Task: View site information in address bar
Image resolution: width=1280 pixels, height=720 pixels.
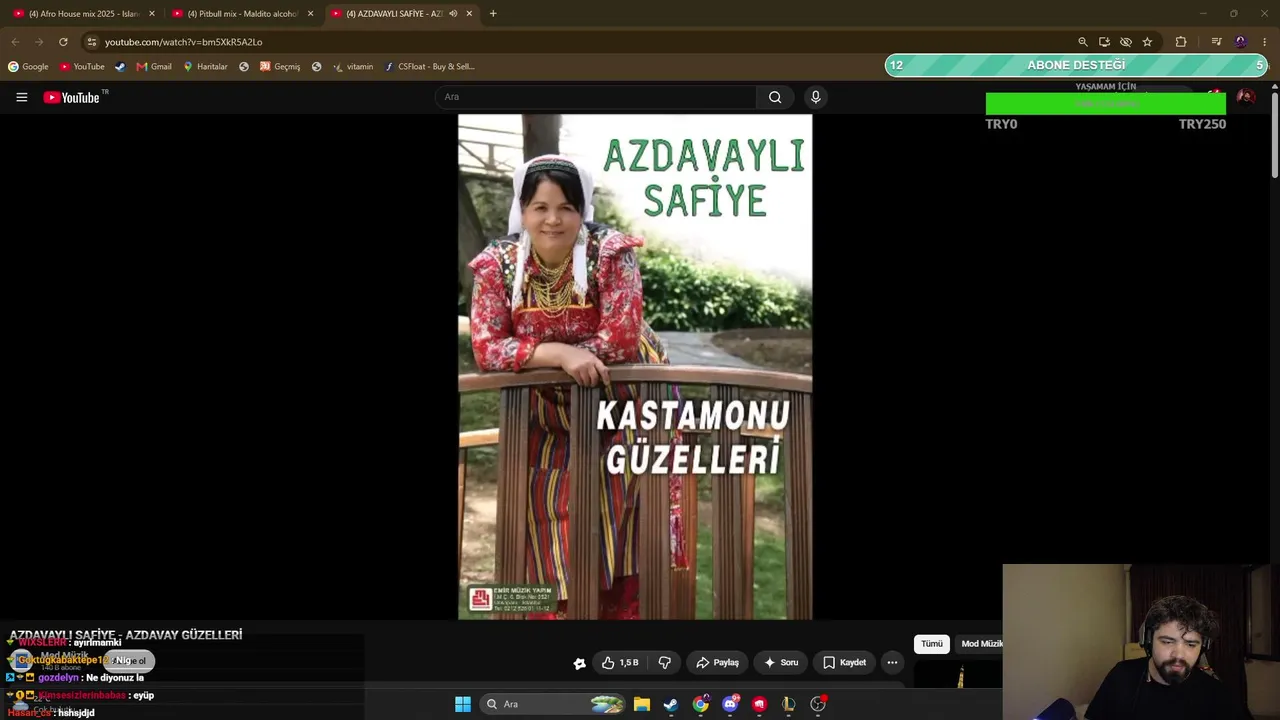Action: click(x=91, y=42)
